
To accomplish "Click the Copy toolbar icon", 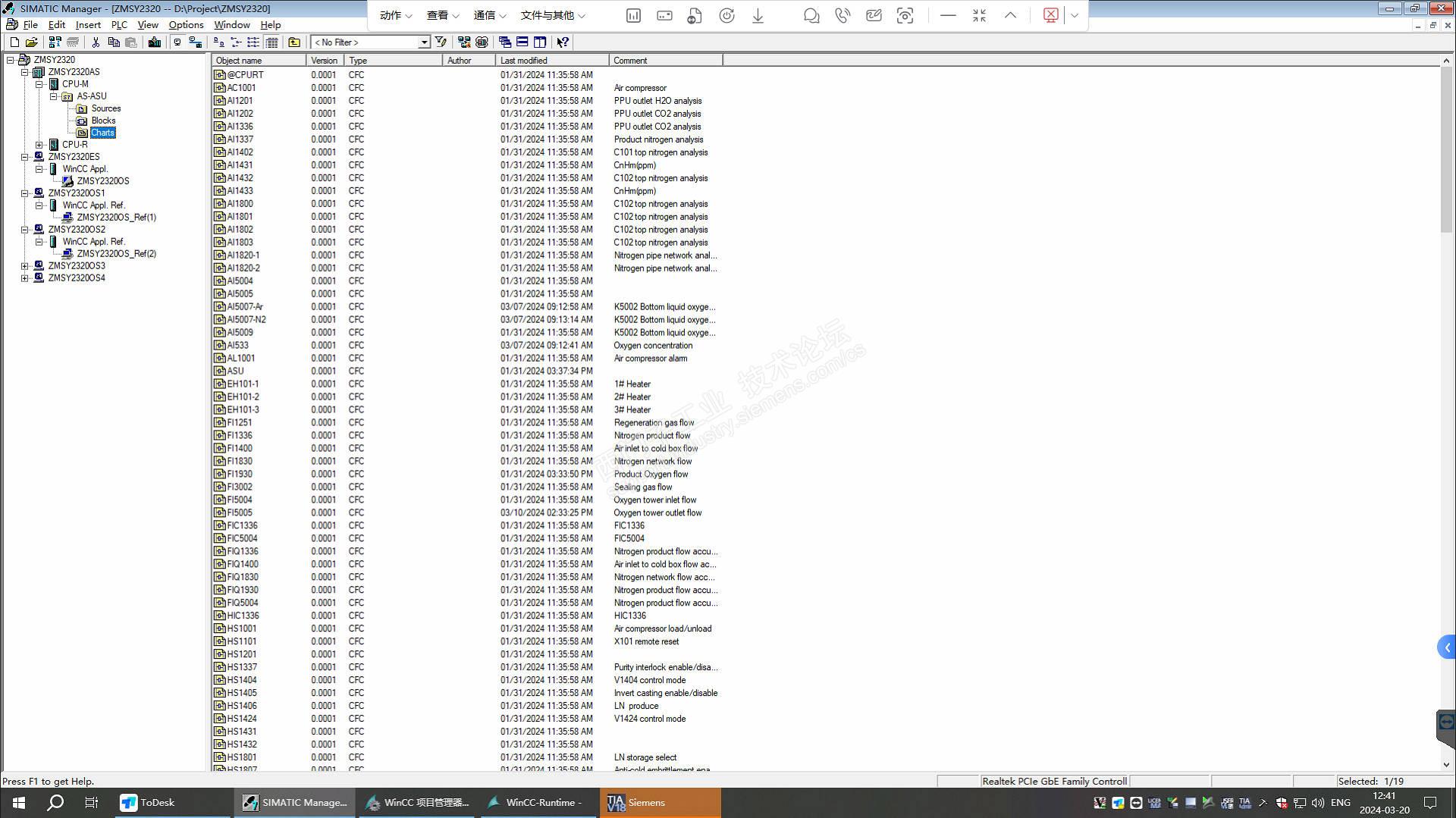I will point(114,42).
